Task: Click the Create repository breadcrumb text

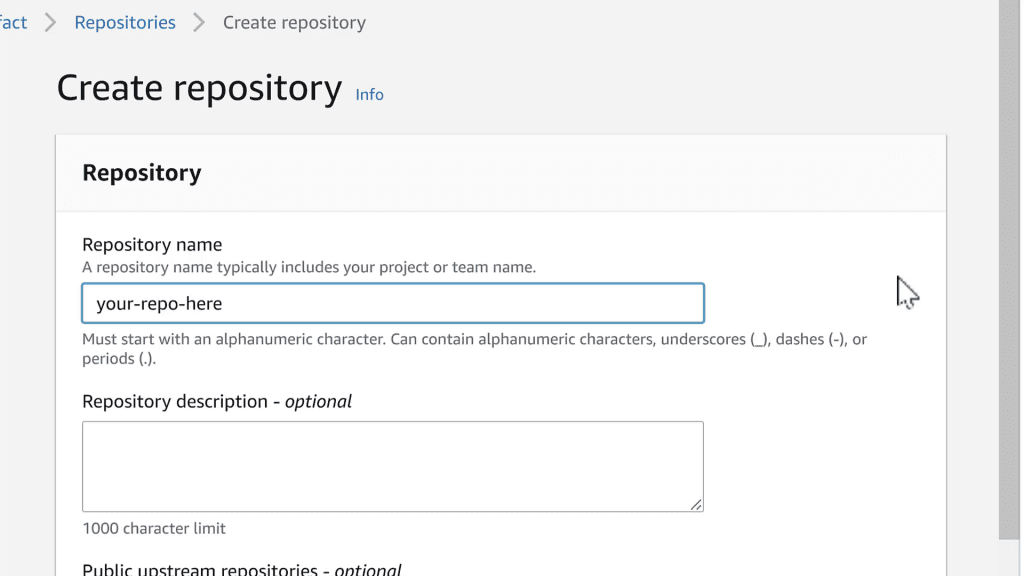Action: 294,22
